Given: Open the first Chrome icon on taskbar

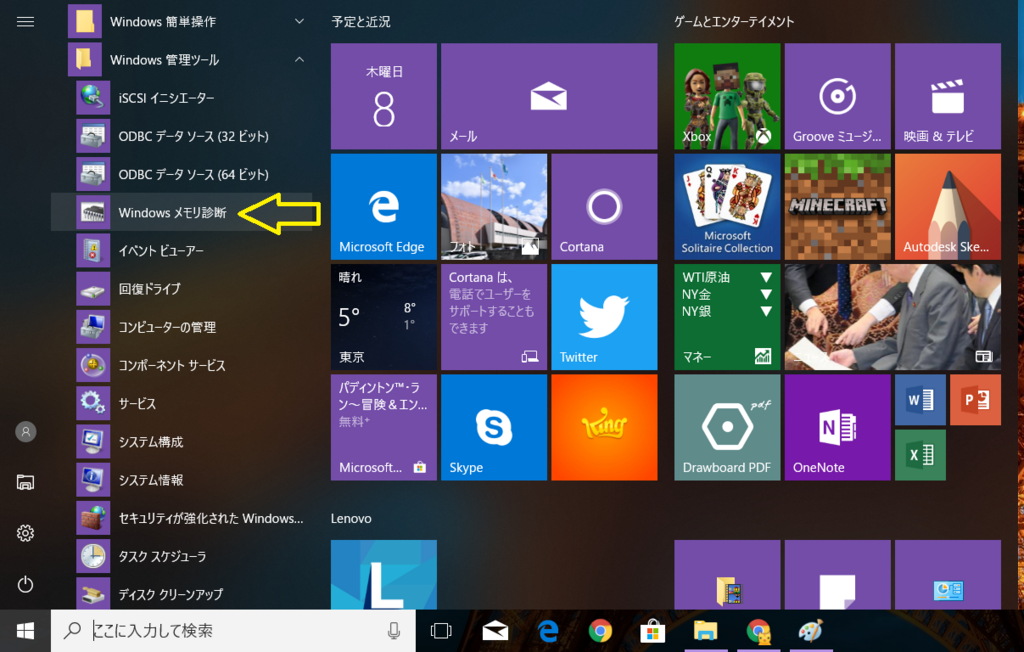Looking at the screenshot, I should pyautogui.click(x=600, y=631).
